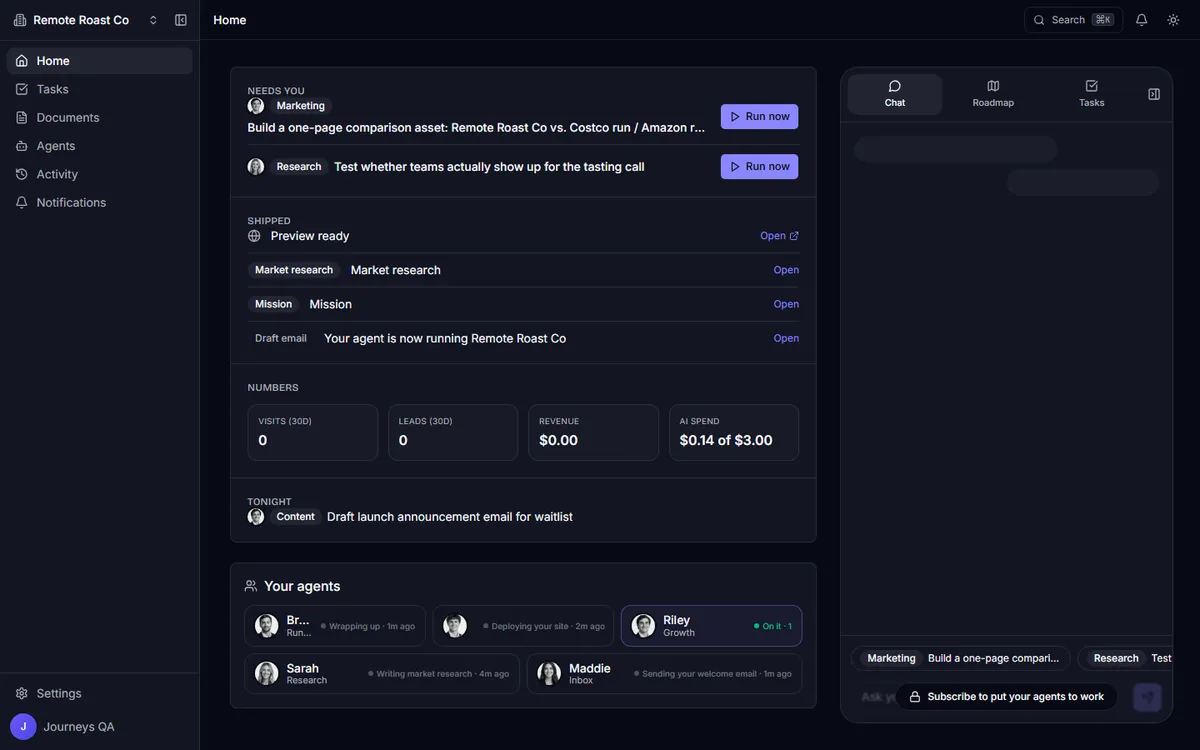1200x750 pixels.
Task: Select the Sarah Research agent card
Action: pos(382,674)
